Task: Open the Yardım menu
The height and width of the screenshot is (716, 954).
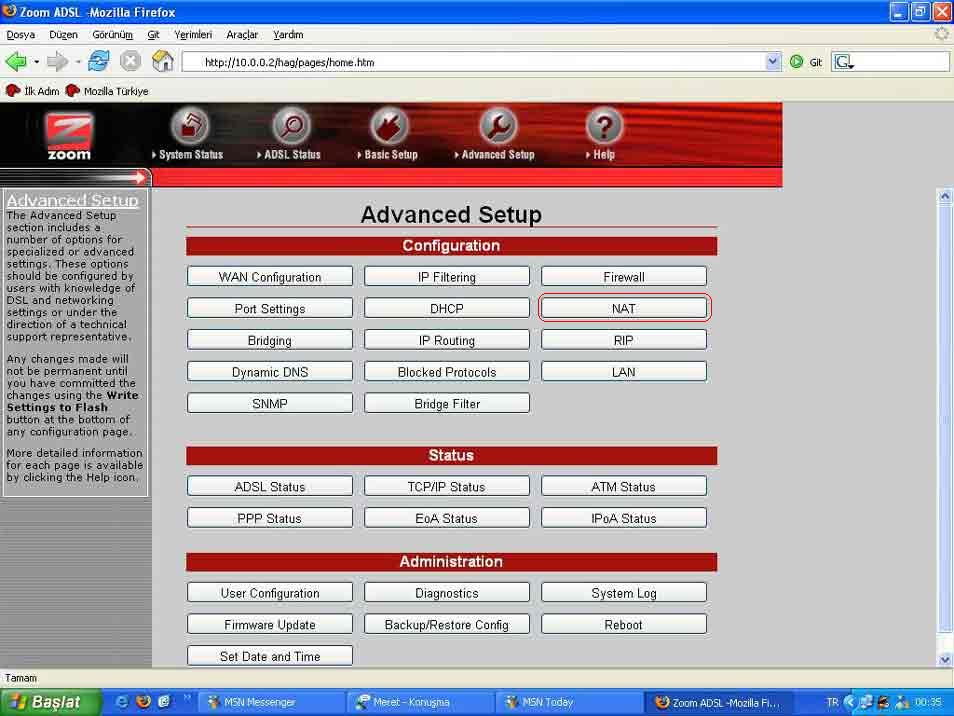Action: click(288, 35)
